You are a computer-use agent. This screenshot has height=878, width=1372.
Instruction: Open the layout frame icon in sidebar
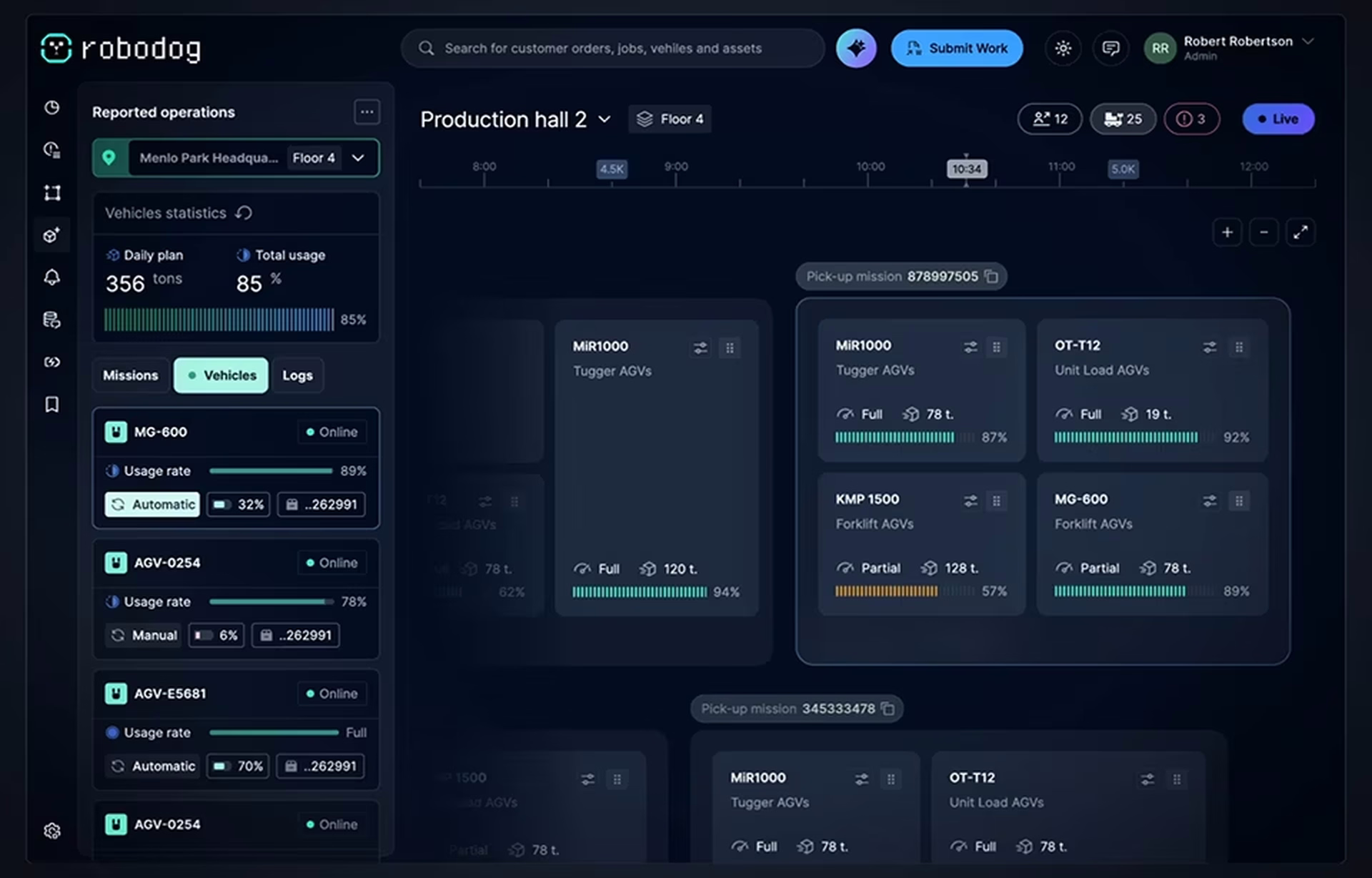point(52,193)
